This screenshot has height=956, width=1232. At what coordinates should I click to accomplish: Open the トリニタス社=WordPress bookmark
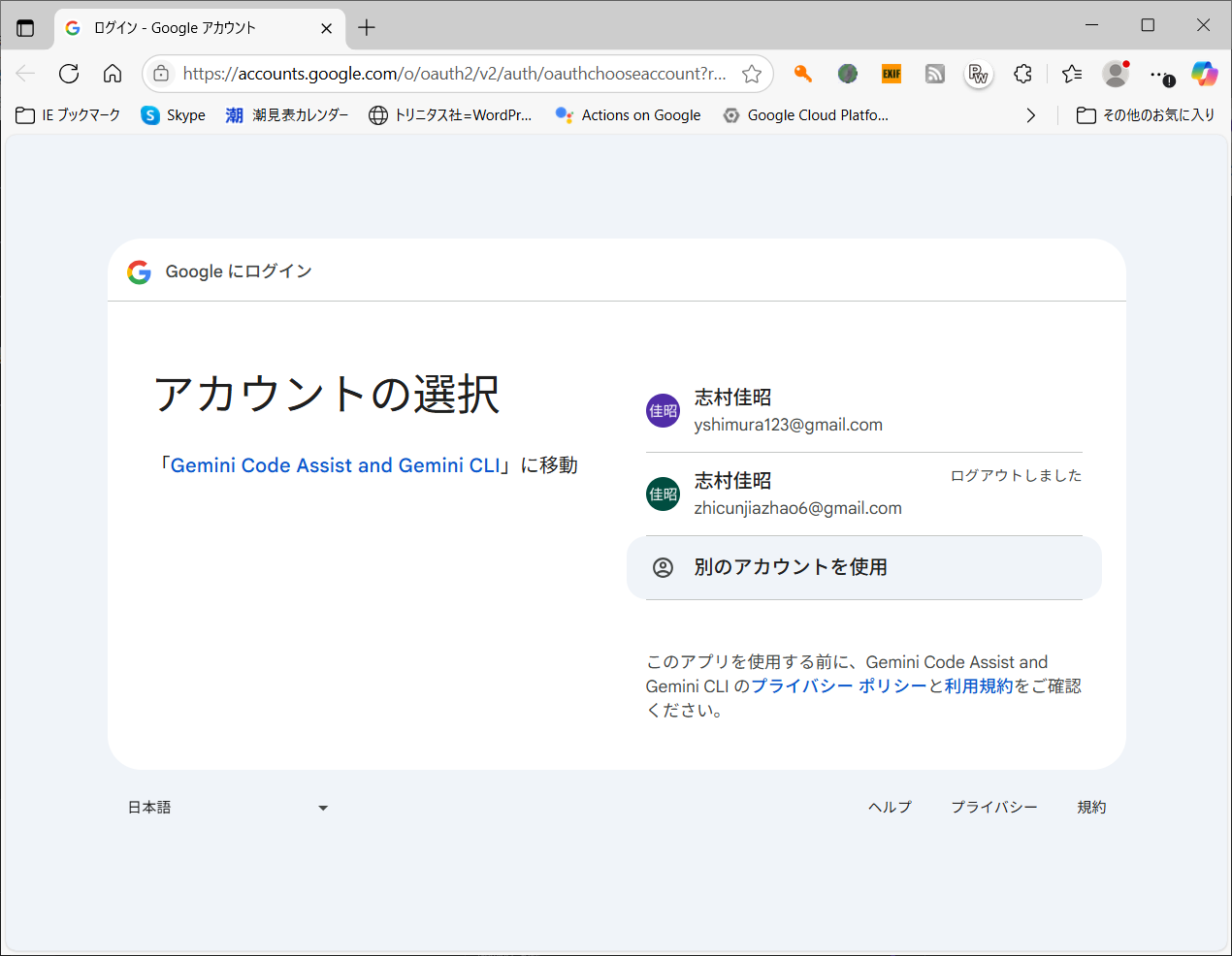[450, 115]
